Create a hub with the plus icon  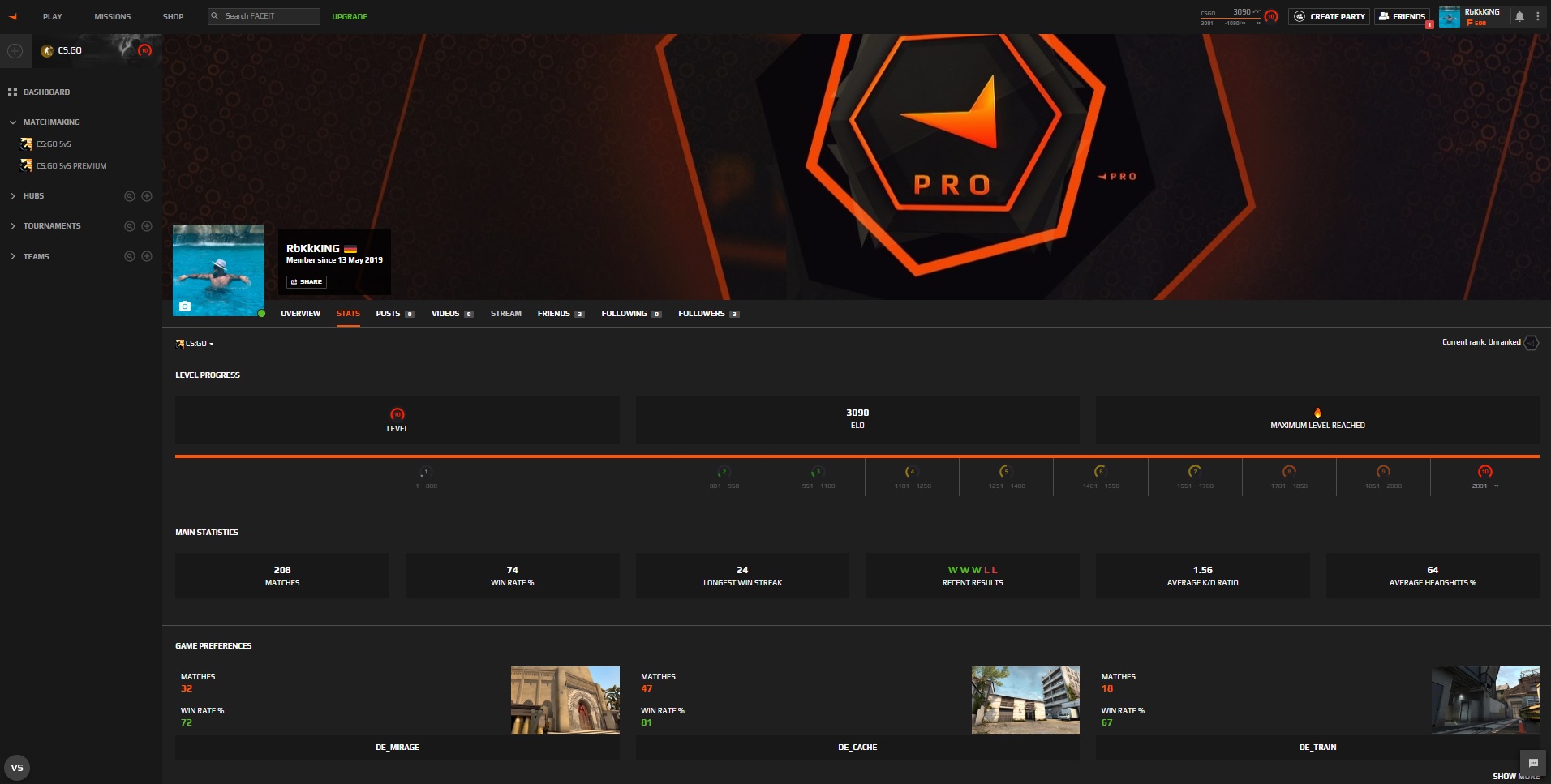tap(147, 195)
